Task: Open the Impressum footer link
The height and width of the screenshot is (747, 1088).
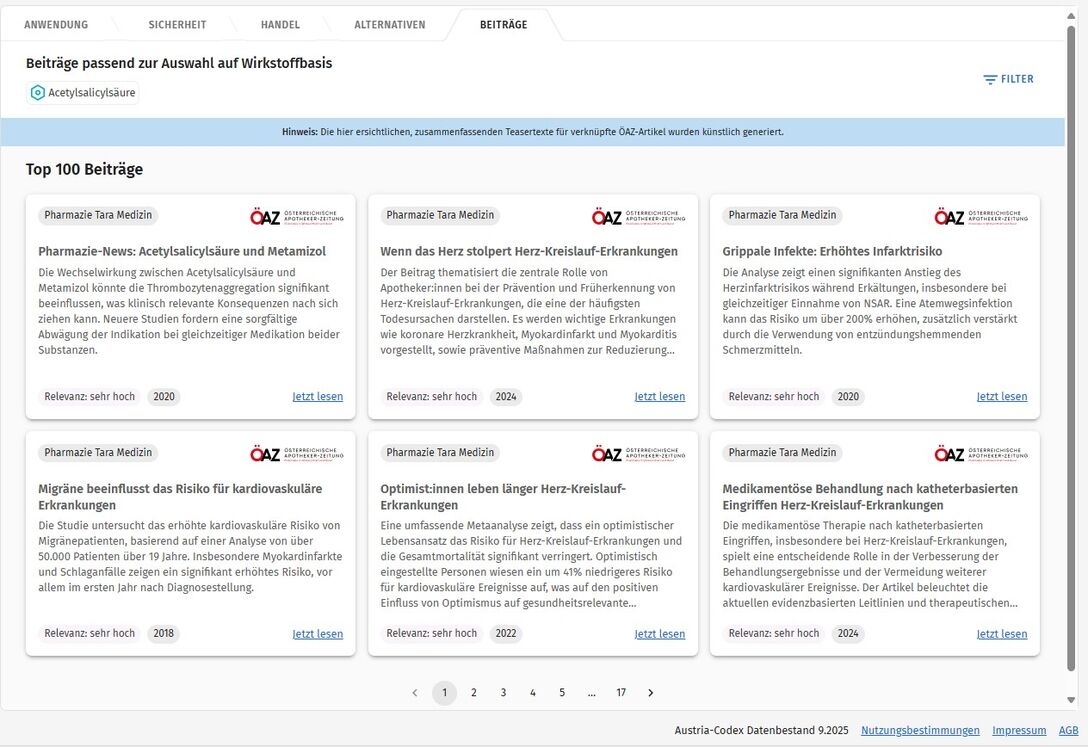Action: 1019,730
